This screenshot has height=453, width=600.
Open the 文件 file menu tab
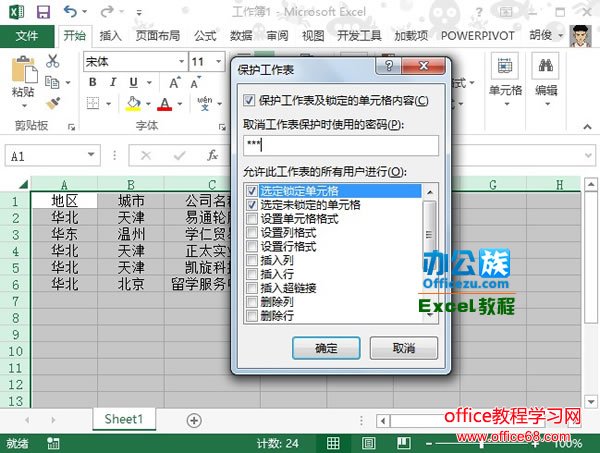click(x=27, y=36)
